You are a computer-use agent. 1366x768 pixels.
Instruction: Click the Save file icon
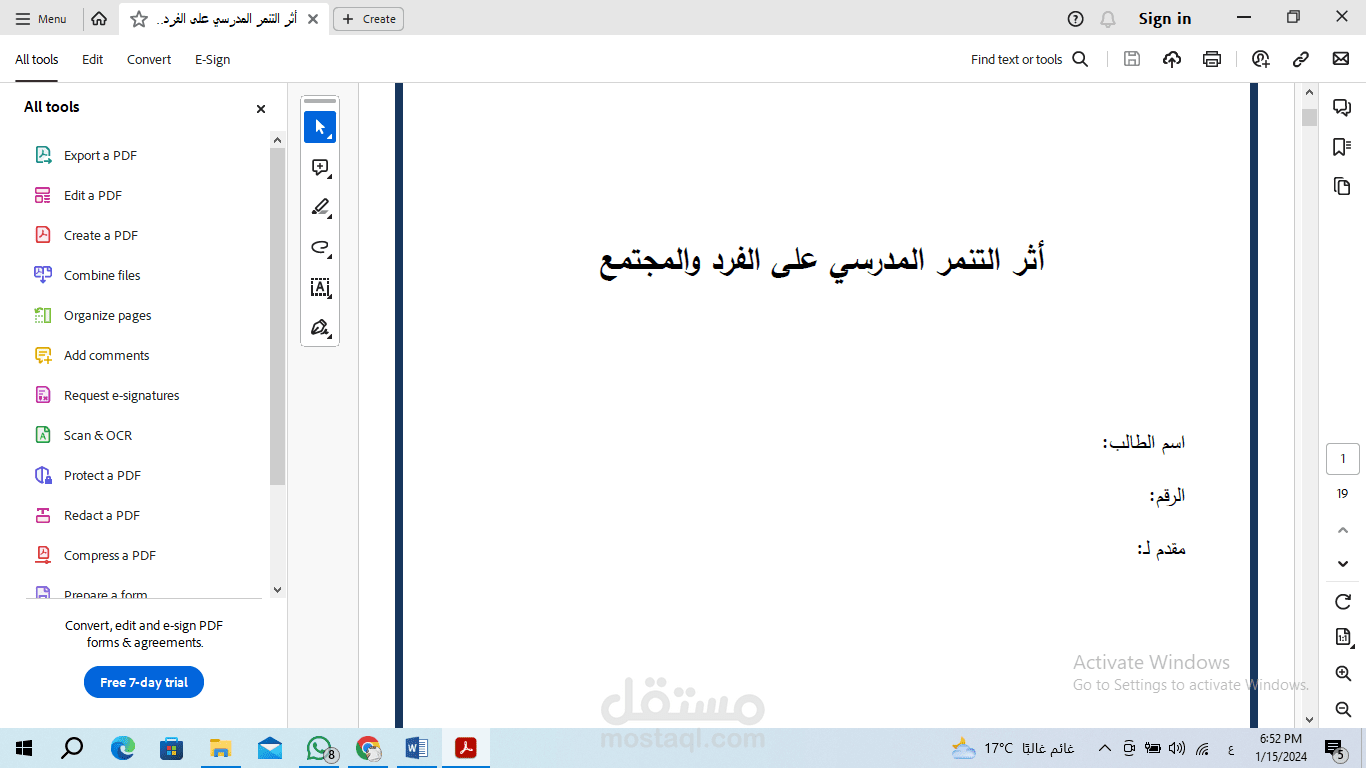pyautogui.click(x=1132, y=59)
